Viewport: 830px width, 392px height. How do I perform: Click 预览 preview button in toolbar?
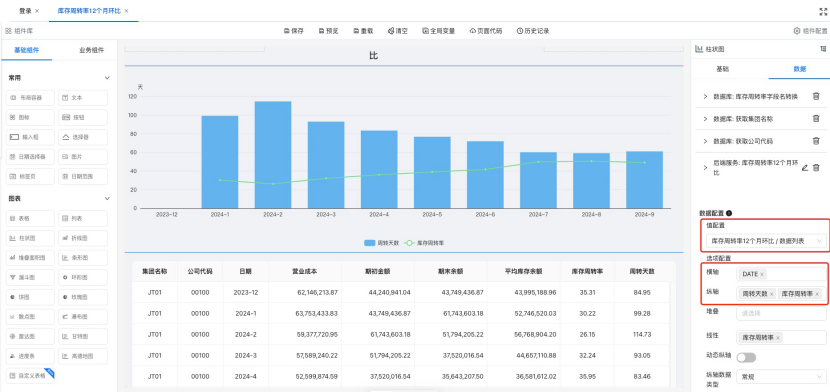[x=328, y=31]
